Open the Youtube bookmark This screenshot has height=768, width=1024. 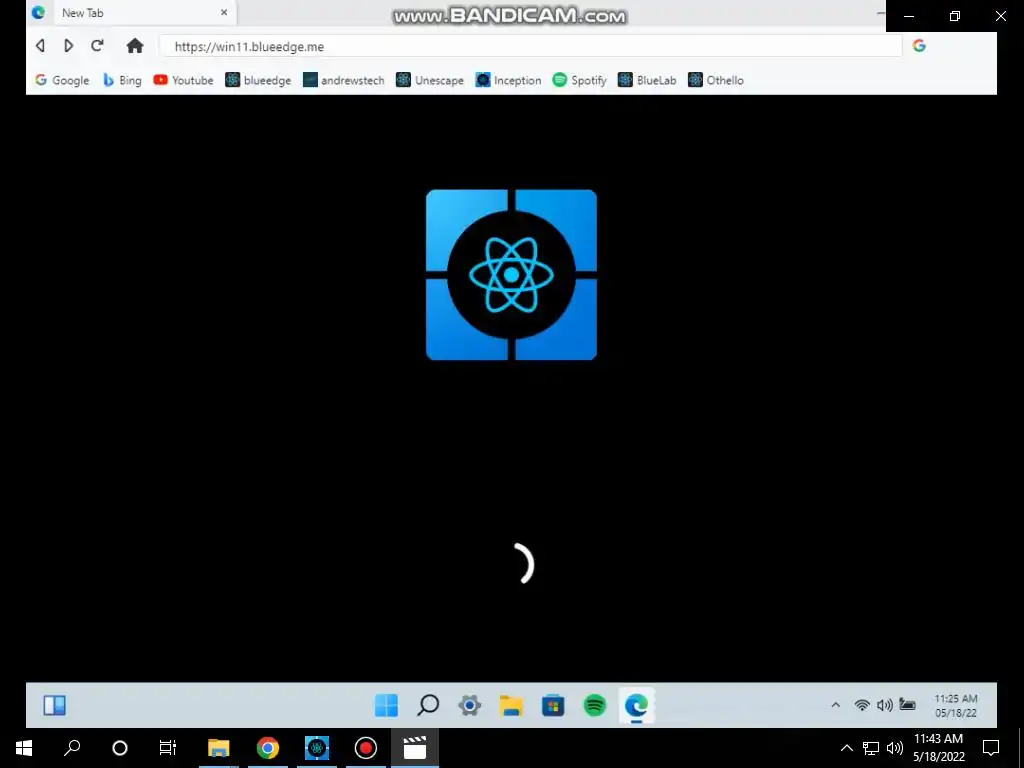(x=184, y=80)
